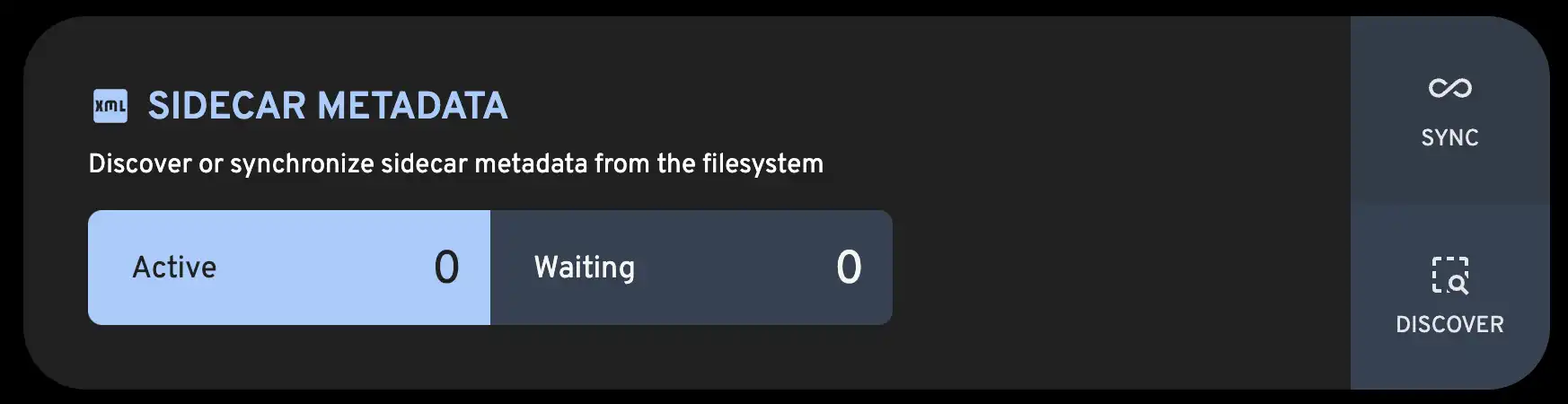Click the DISCOVER text label
This screenshot has width=1568, height=404.
1449,324
